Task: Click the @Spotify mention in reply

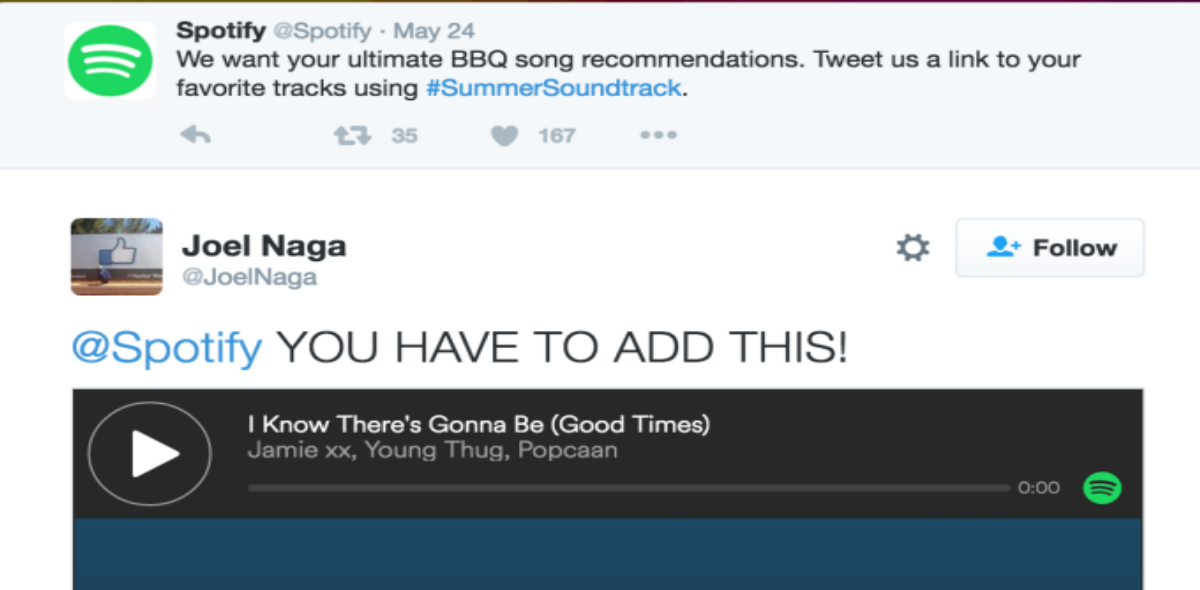Action: click(167, 348)
